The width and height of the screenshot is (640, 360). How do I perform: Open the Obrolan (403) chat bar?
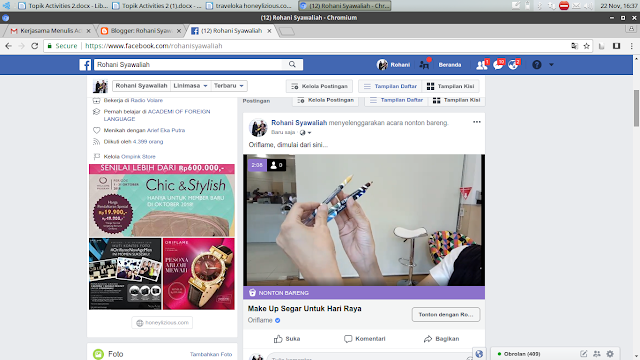pyautogui.click(x=522, y=354)
